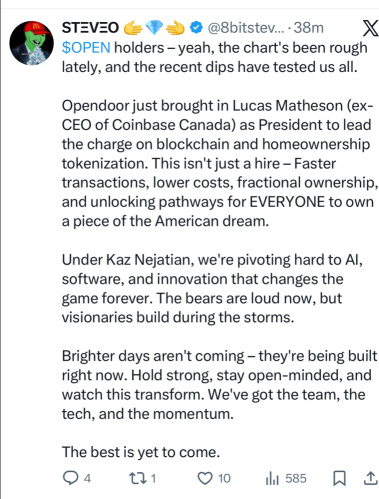Click the STEVEO display name
Screen dimensions: 379x499
tap(90, 28)
